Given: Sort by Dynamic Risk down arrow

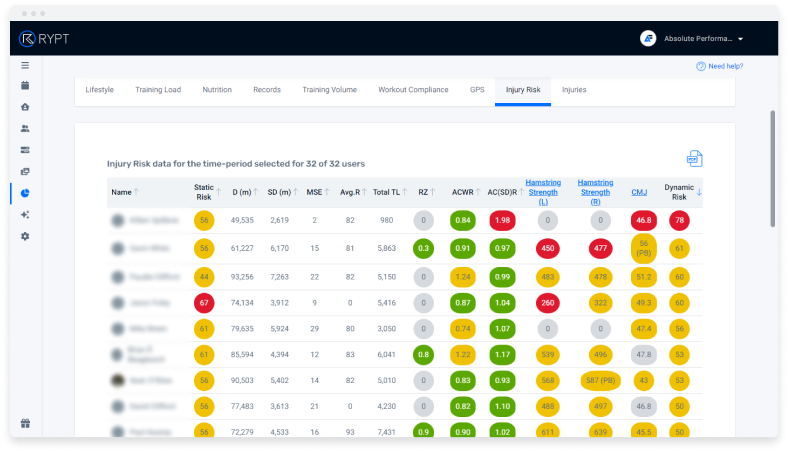Looking at the screenshot, I should 699,192.
